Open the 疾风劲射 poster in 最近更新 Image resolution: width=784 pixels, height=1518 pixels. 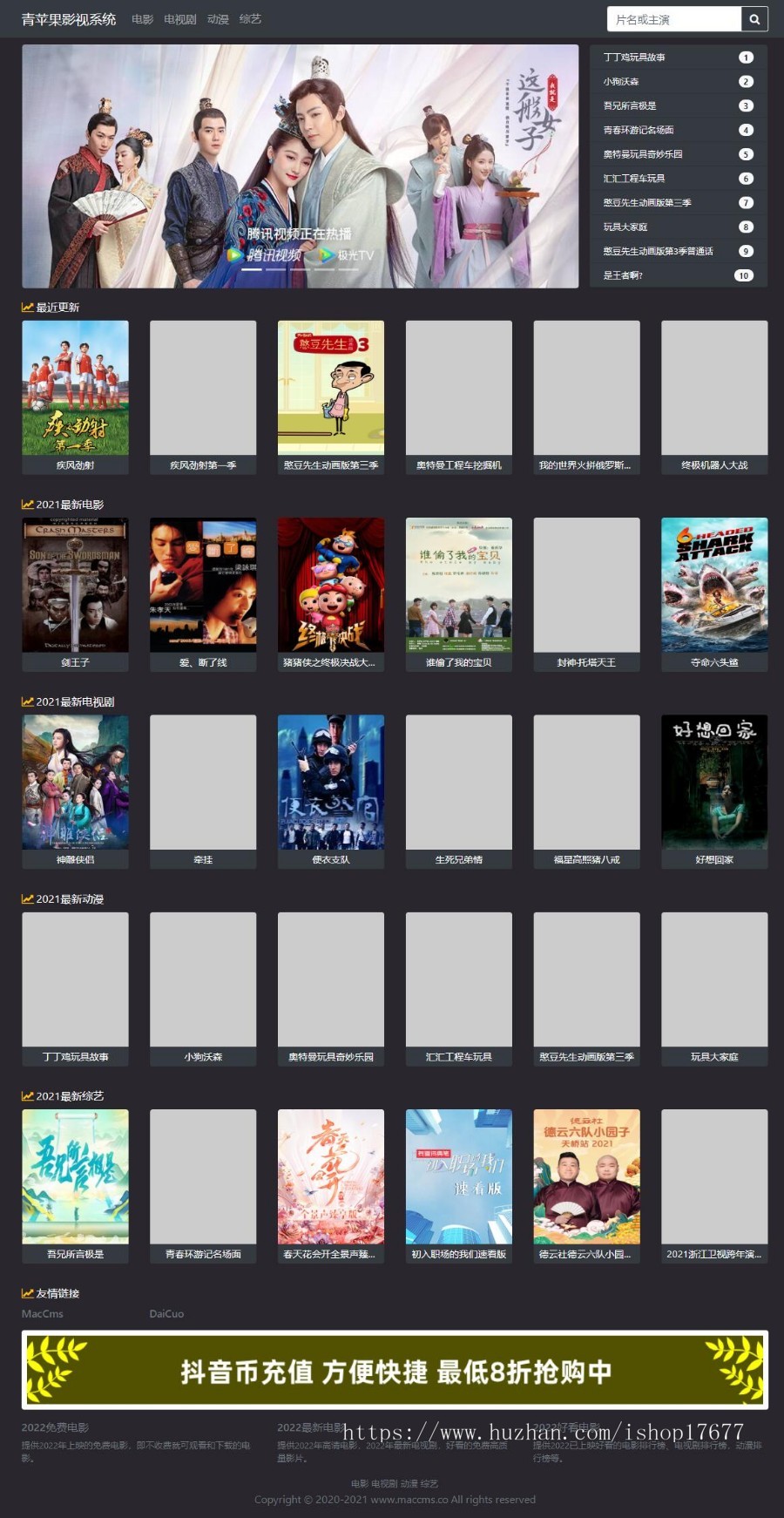(75, 388)
